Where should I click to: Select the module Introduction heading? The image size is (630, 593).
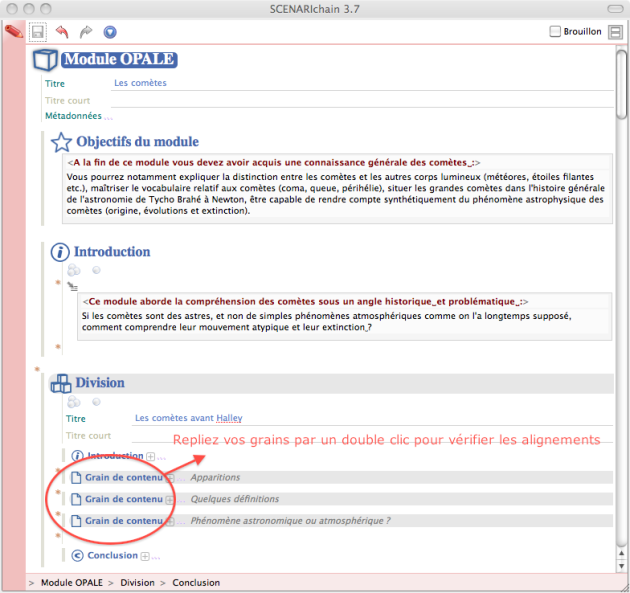pyautogui.click(x=112, y=252)
